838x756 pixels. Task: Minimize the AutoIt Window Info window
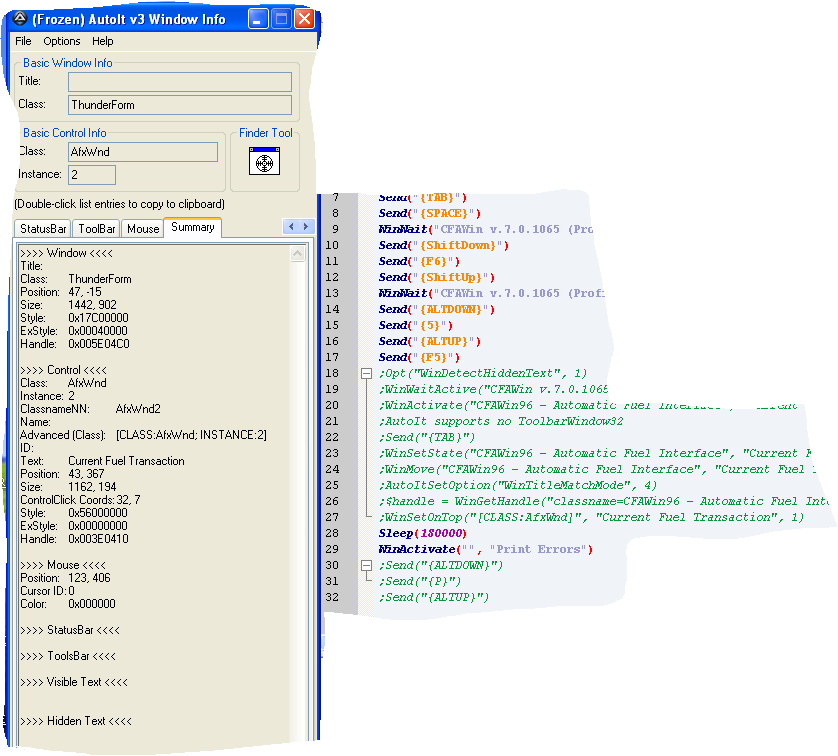(258, 19)
